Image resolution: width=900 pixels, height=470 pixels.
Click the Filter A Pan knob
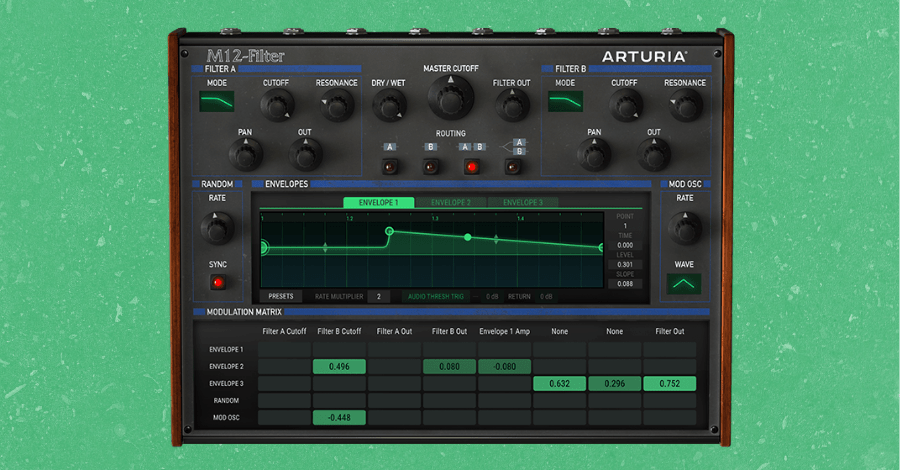click(x=246, y=155)
